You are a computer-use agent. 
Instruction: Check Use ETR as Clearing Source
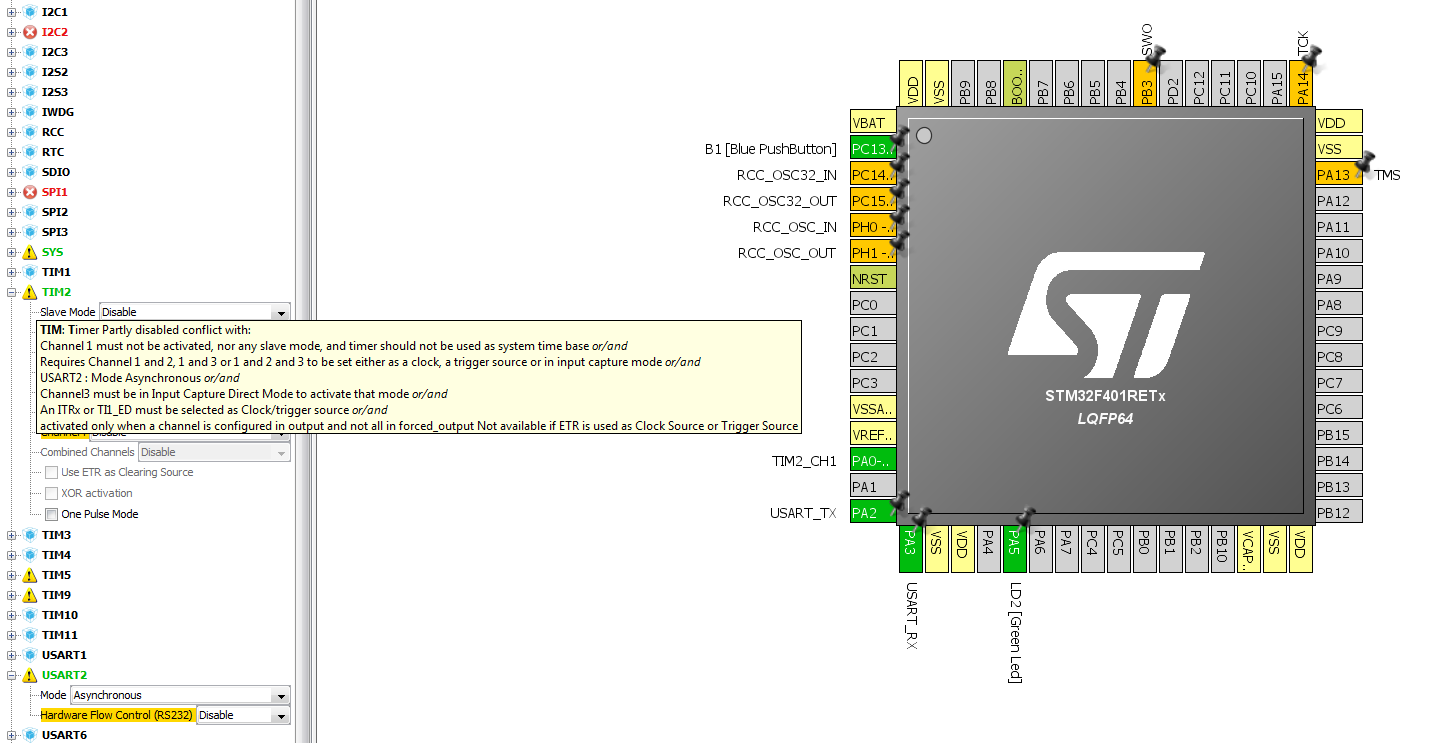(x=52, y=472)
